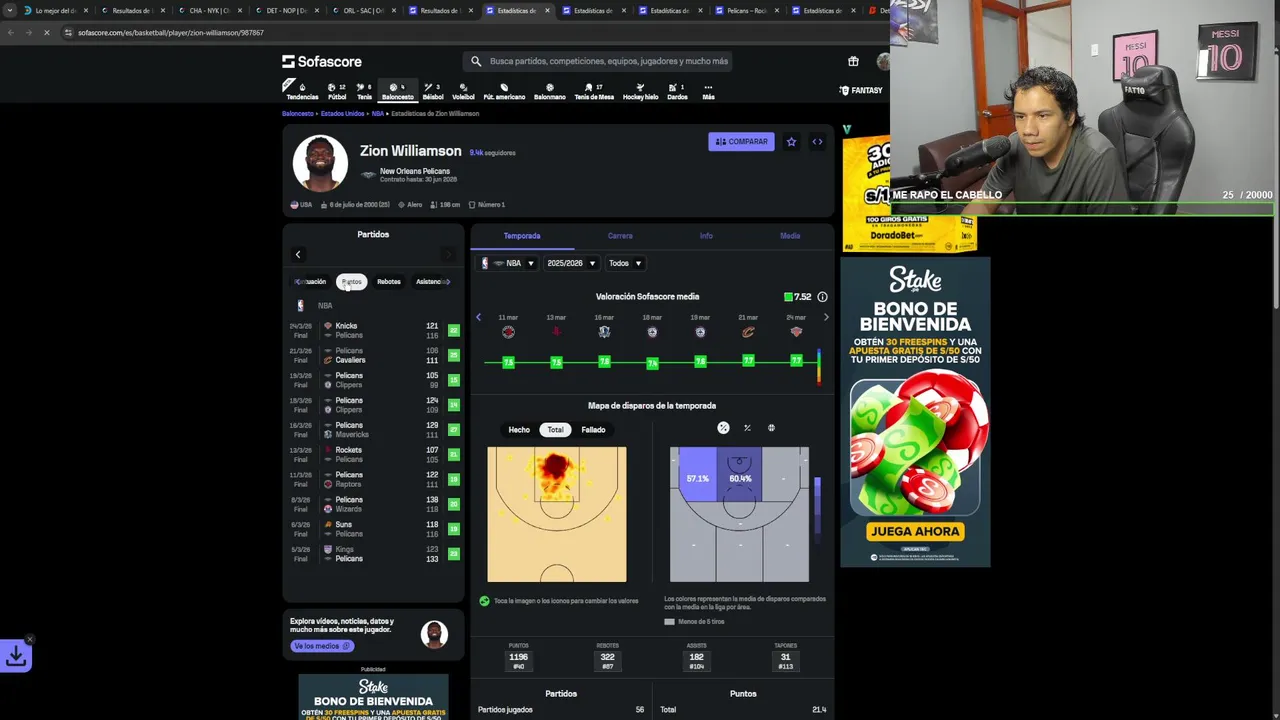Click the download arrow icon
This screenshot has height=720, width=1280.
[x=16, y=656]
